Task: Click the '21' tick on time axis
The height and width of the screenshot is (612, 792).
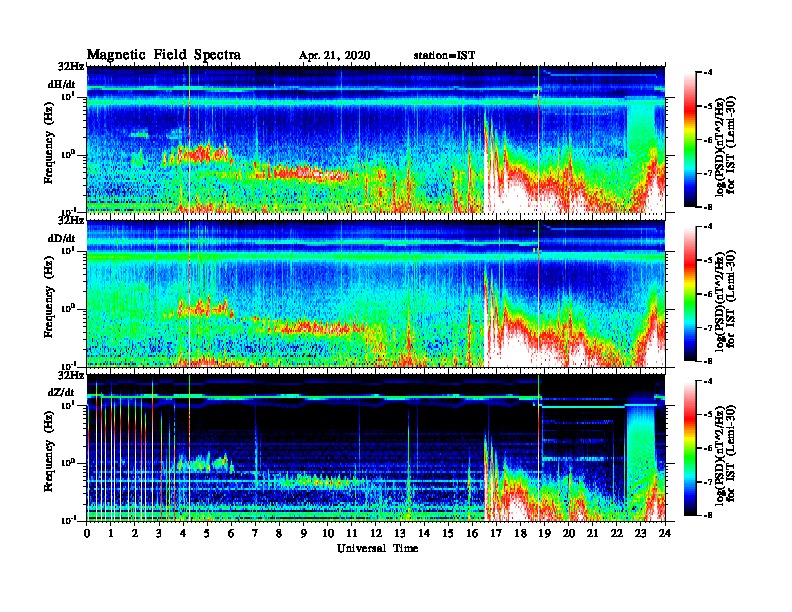Action: coord(592,533)
